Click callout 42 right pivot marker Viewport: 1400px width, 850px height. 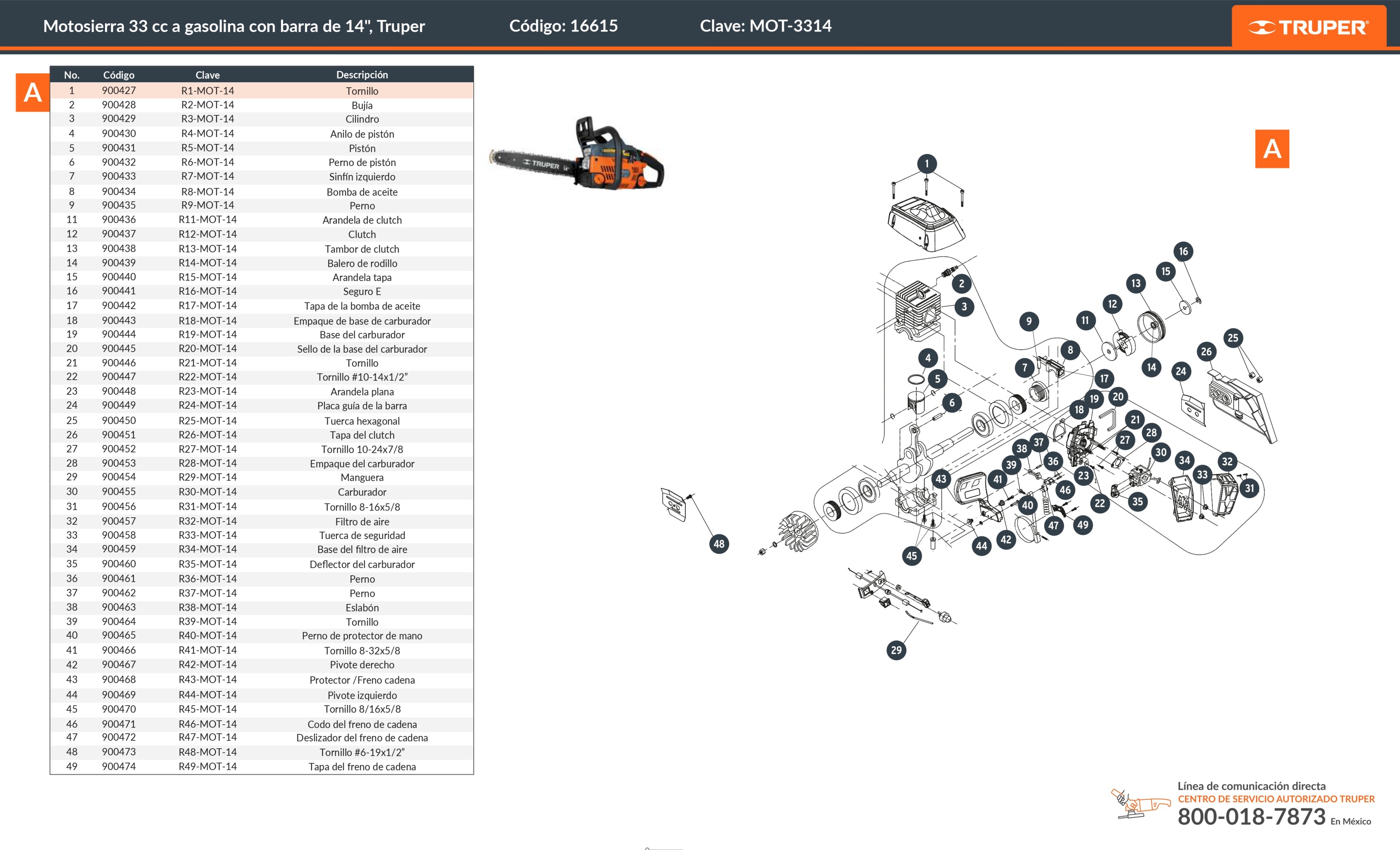[x=1006, y=539]
